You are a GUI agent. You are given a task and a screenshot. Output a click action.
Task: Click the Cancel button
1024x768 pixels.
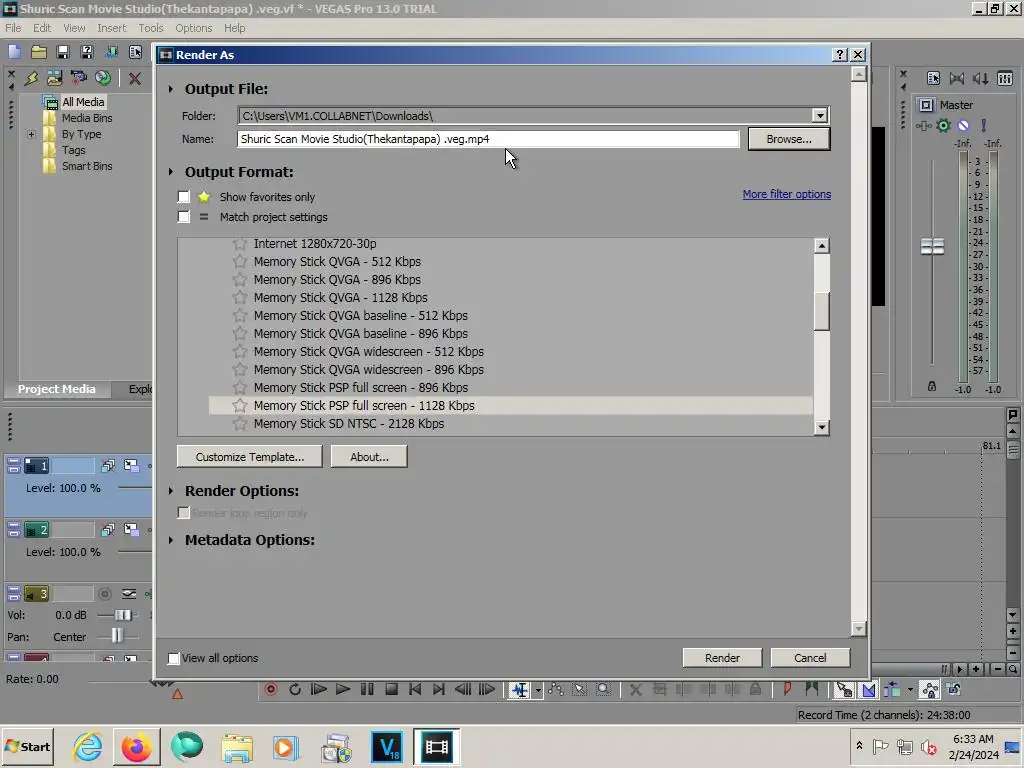(810, 658)
